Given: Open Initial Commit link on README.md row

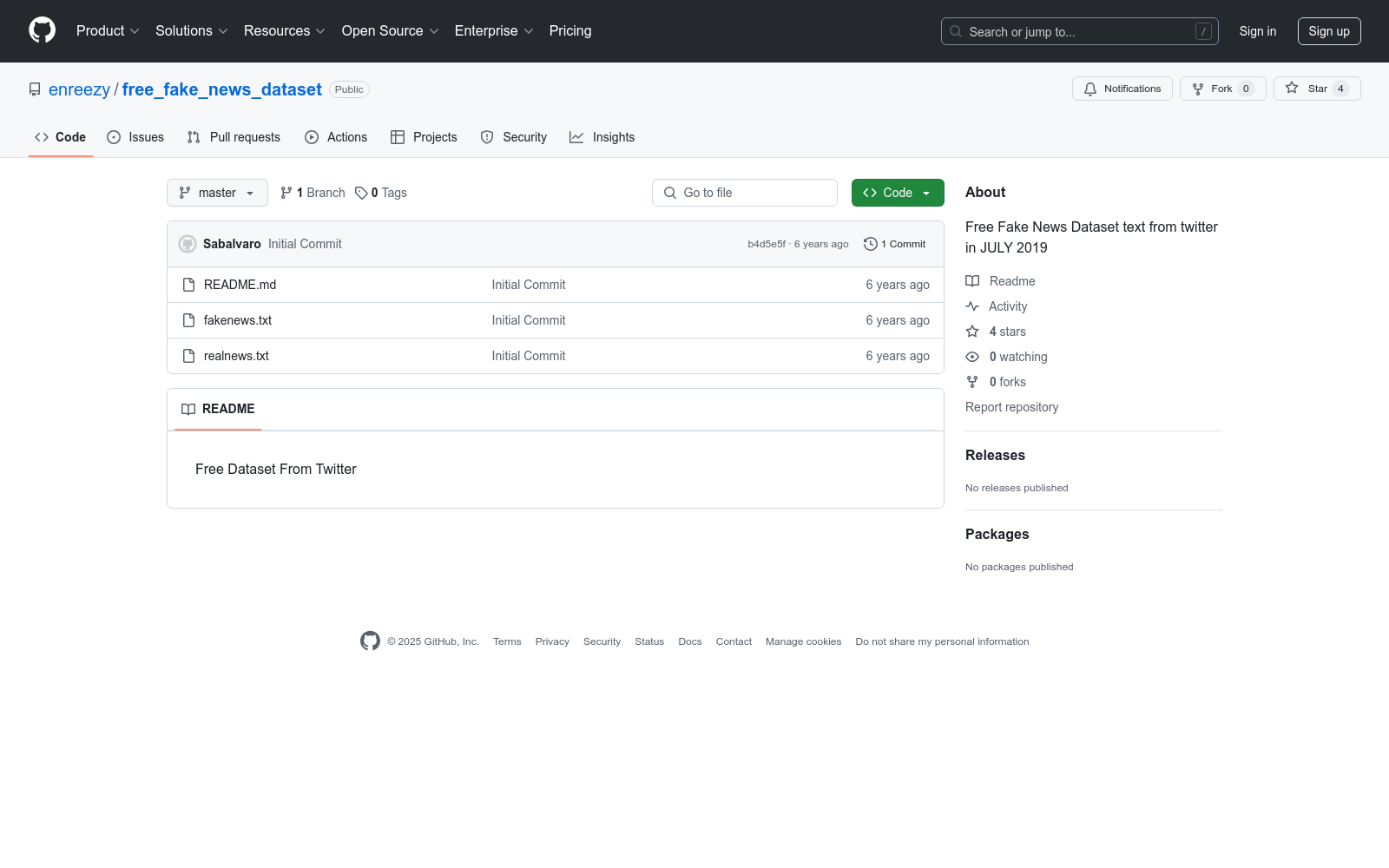Looking at the screenshot, I should click(529, 285).
